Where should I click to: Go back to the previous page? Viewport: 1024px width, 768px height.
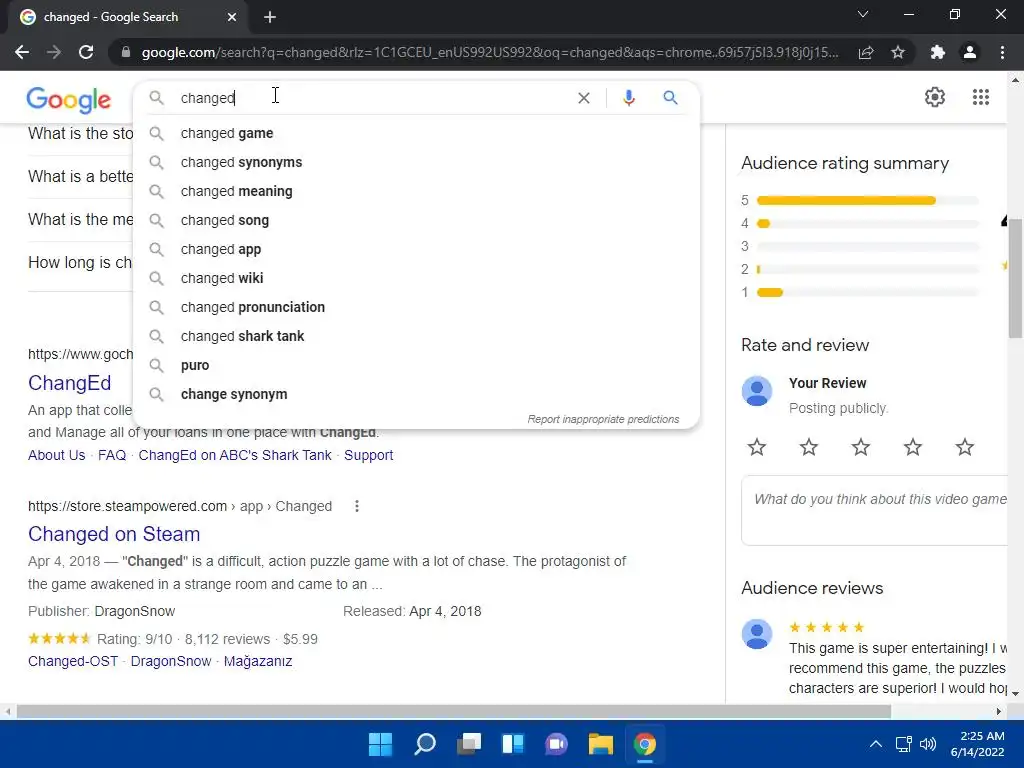click(22, 52)
